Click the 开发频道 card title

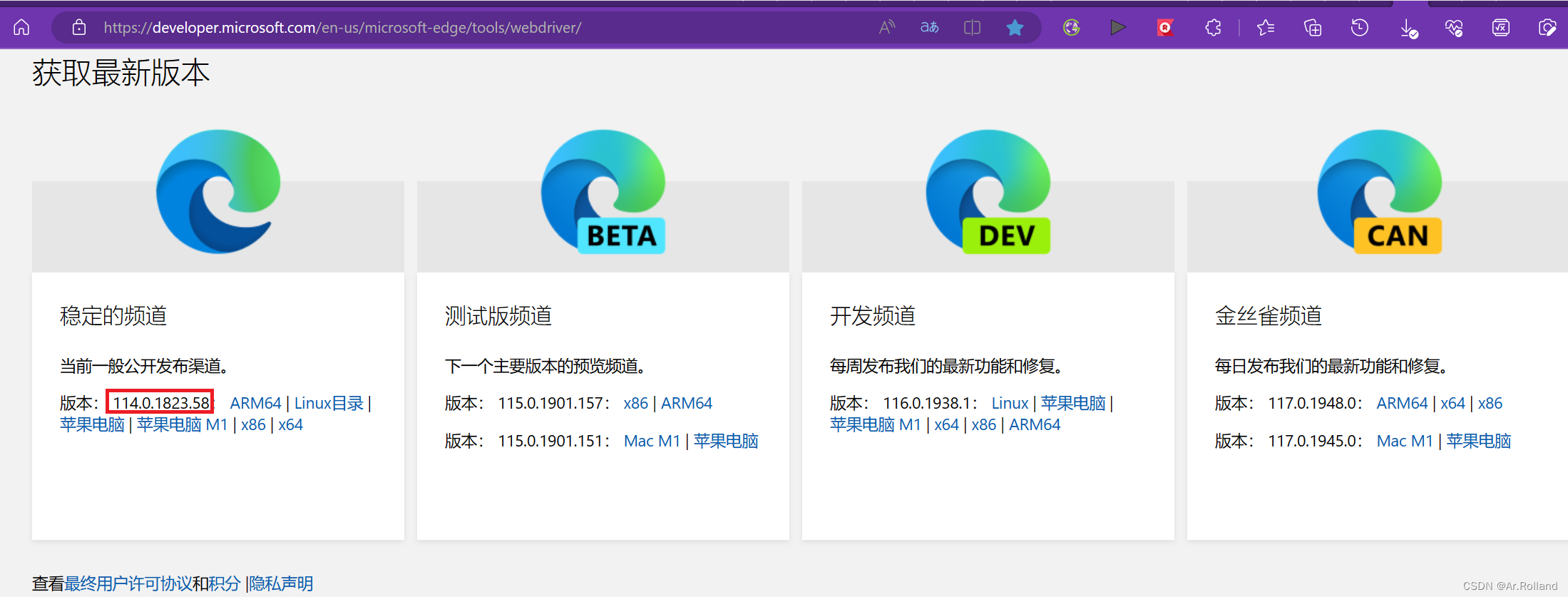click(873, 315)
